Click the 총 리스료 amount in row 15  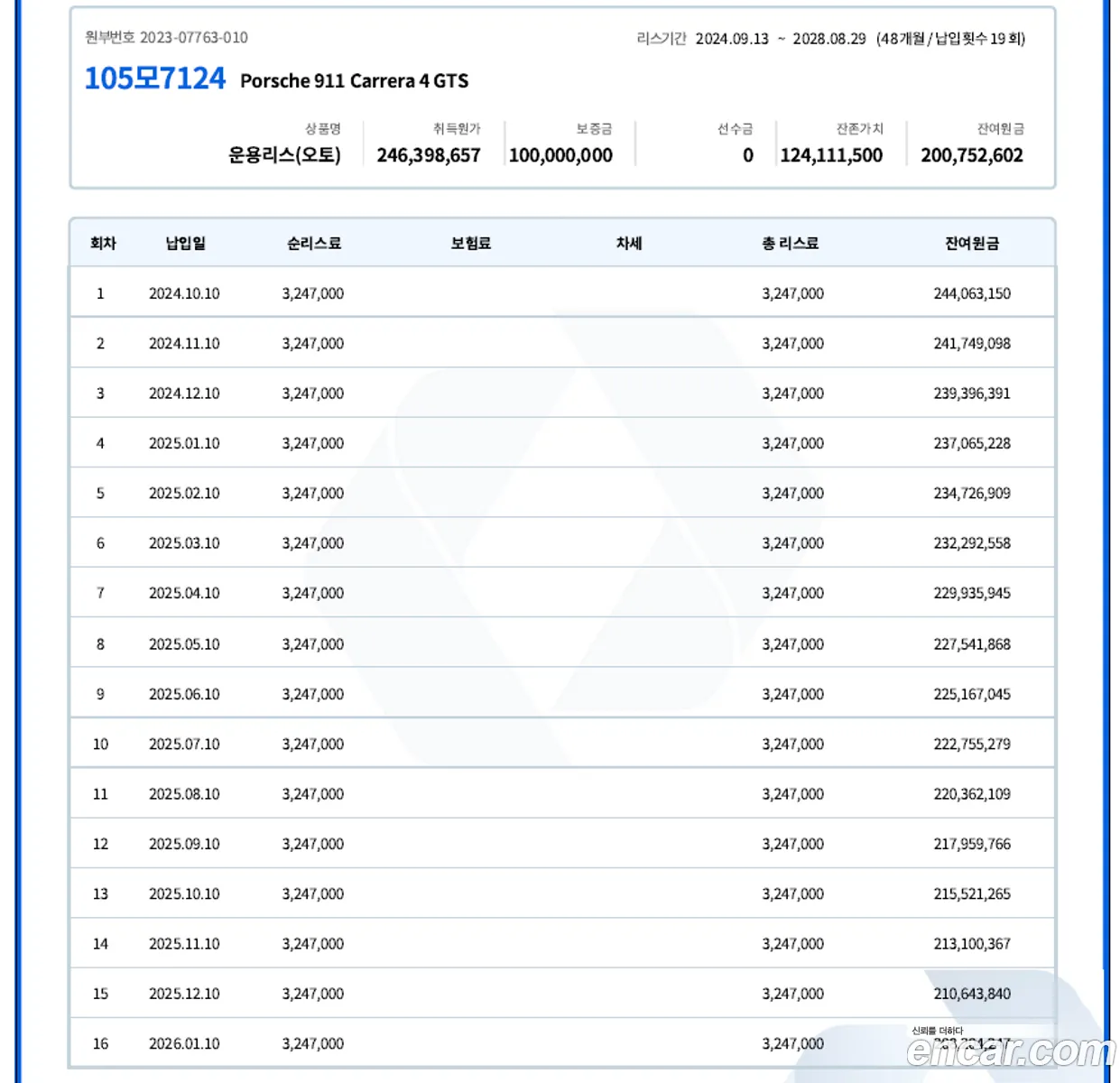tap(793, 994)
